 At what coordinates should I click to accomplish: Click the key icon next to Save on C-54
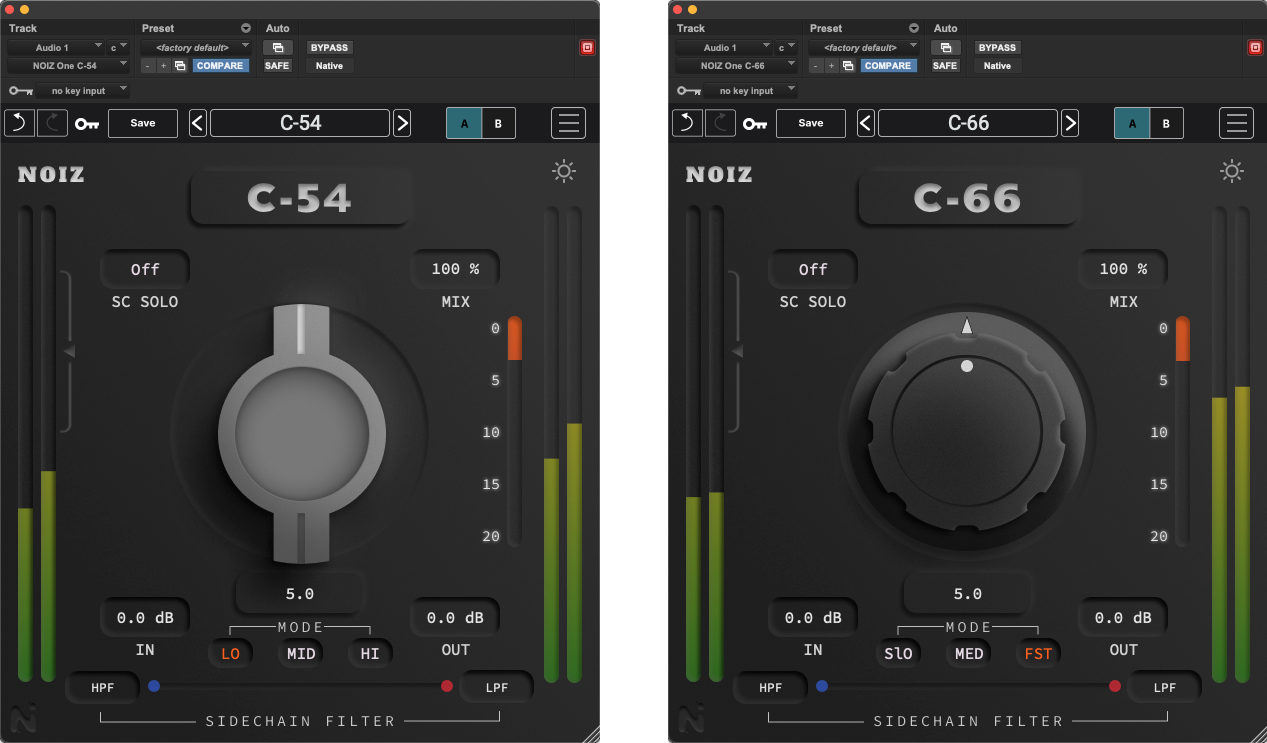[x=87, y=123]
